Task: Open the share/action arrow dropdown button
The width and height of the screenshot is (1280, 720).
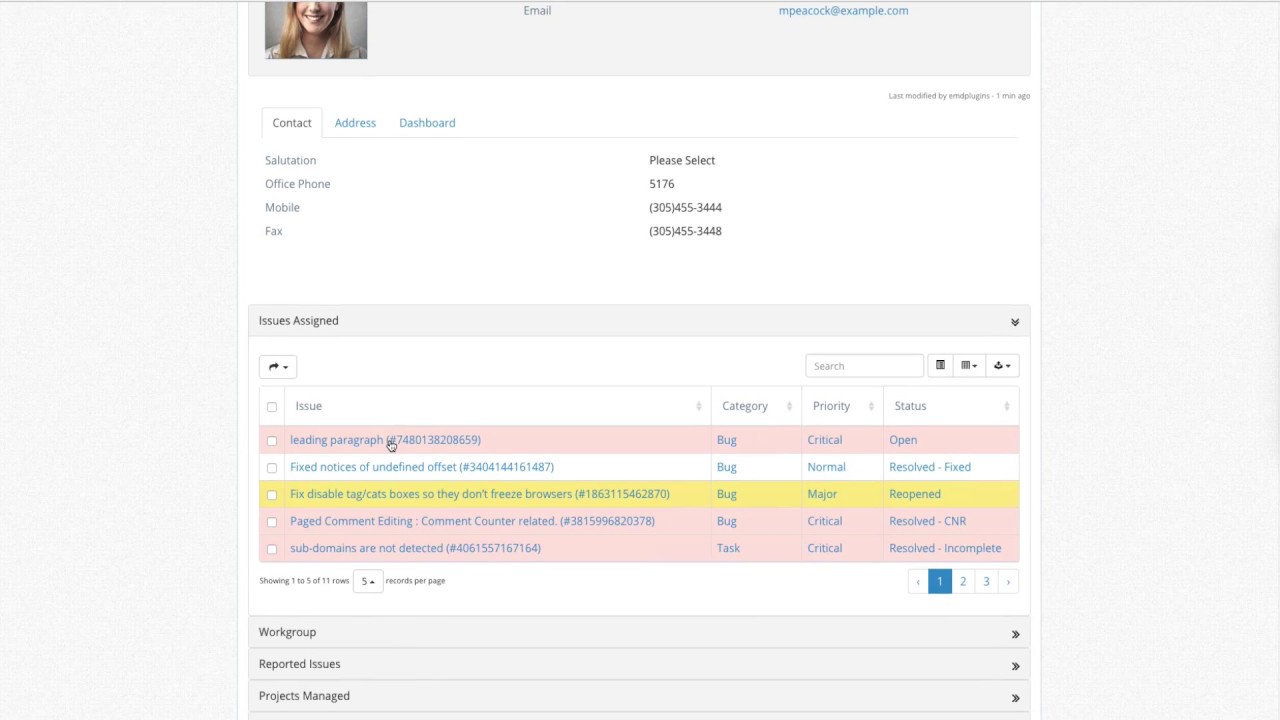Action: coord(278,367)
